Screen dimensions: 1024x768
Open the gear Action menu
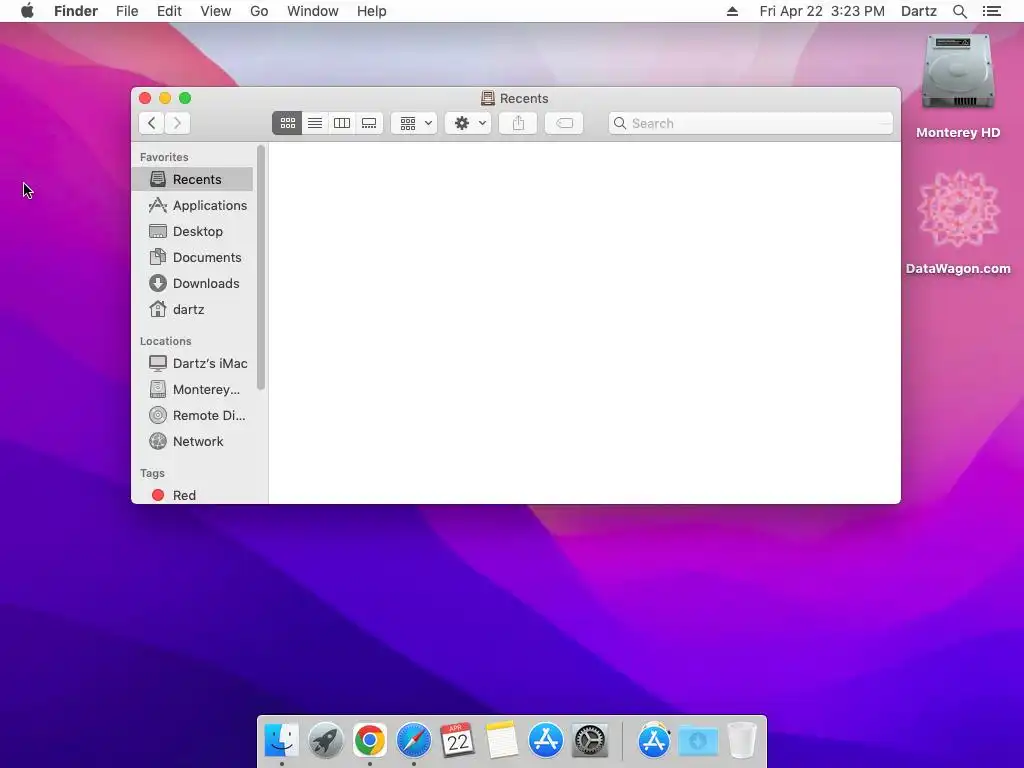[x=468, y=123]
